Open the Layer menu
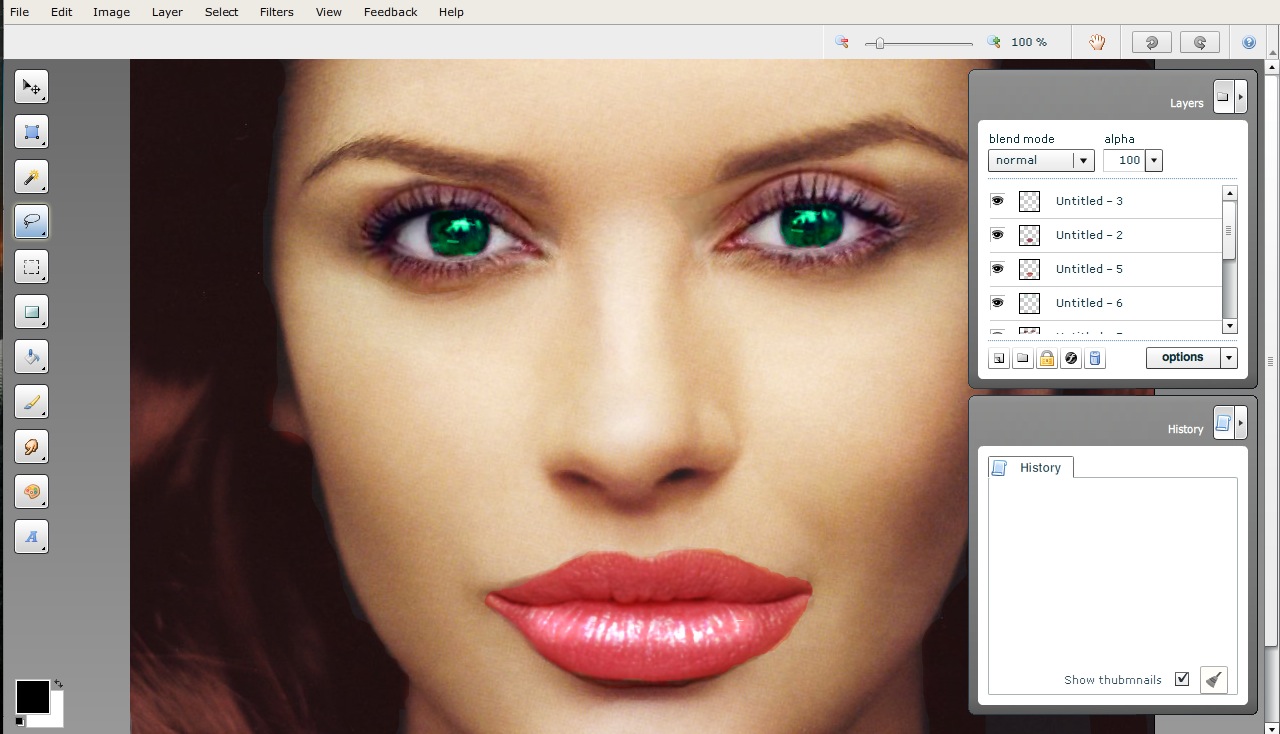This screenshot has width=1280, height=734. (x=167, y=12)
